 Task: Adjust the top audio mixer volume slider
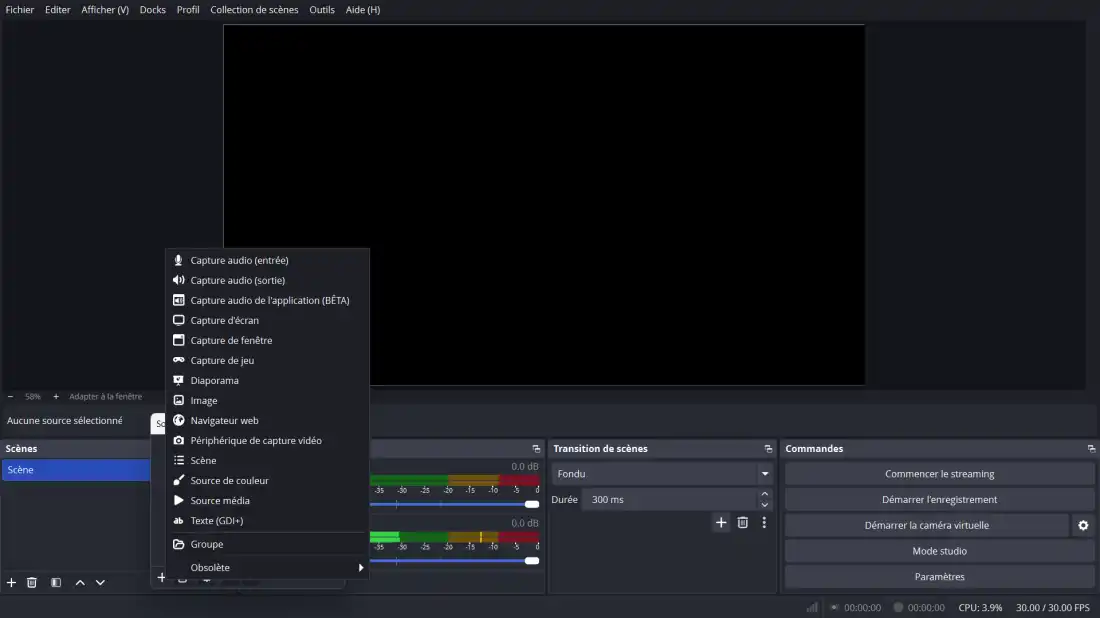(x=531, y=504)
